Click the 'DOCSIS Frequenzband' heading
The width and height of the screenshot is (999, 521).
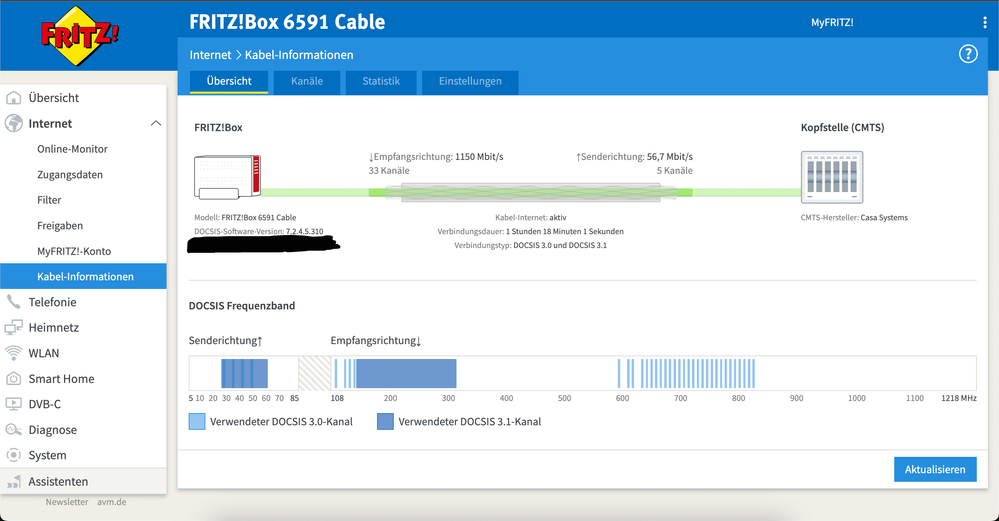click(x=242, y=306)
